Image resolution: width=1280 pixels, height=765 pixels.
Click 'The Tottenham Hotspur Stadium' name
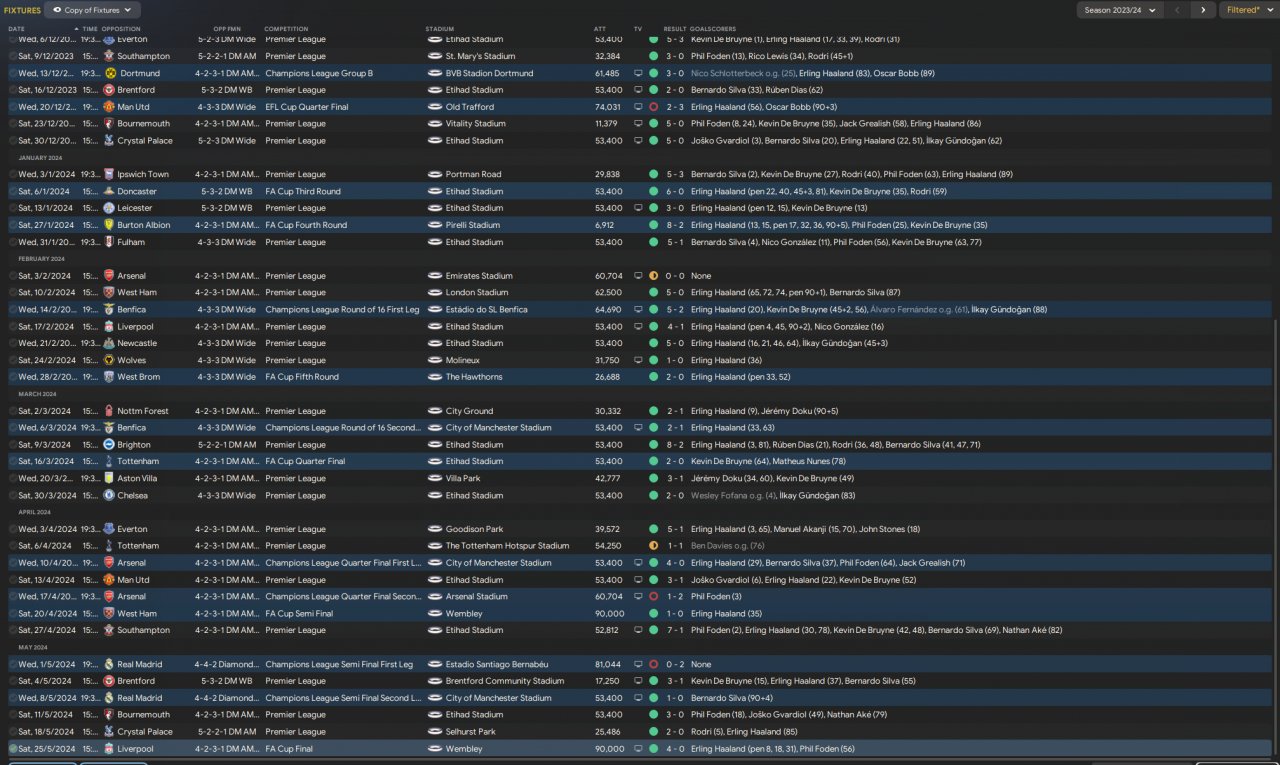point(507,546)
